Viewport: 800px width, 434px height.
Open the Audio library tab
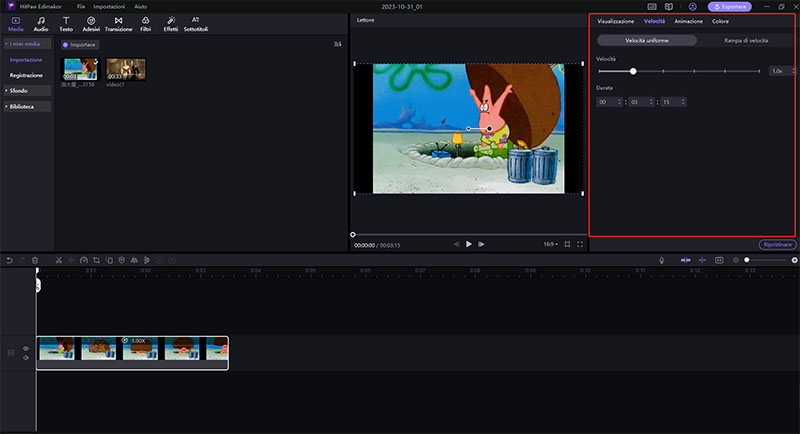click(41, 24)
